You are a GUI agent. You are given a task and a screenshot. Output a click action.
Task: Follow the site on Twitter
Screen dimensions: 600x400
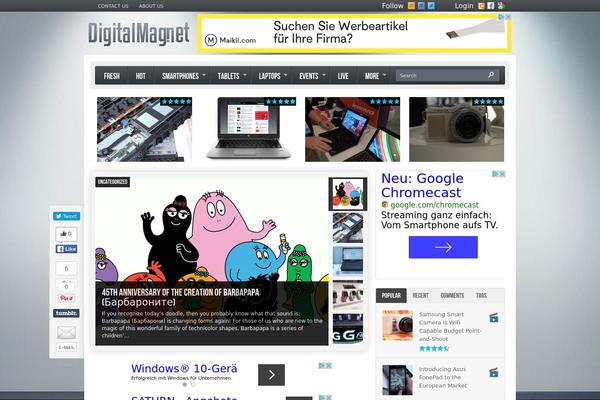[x=431, y=6]
